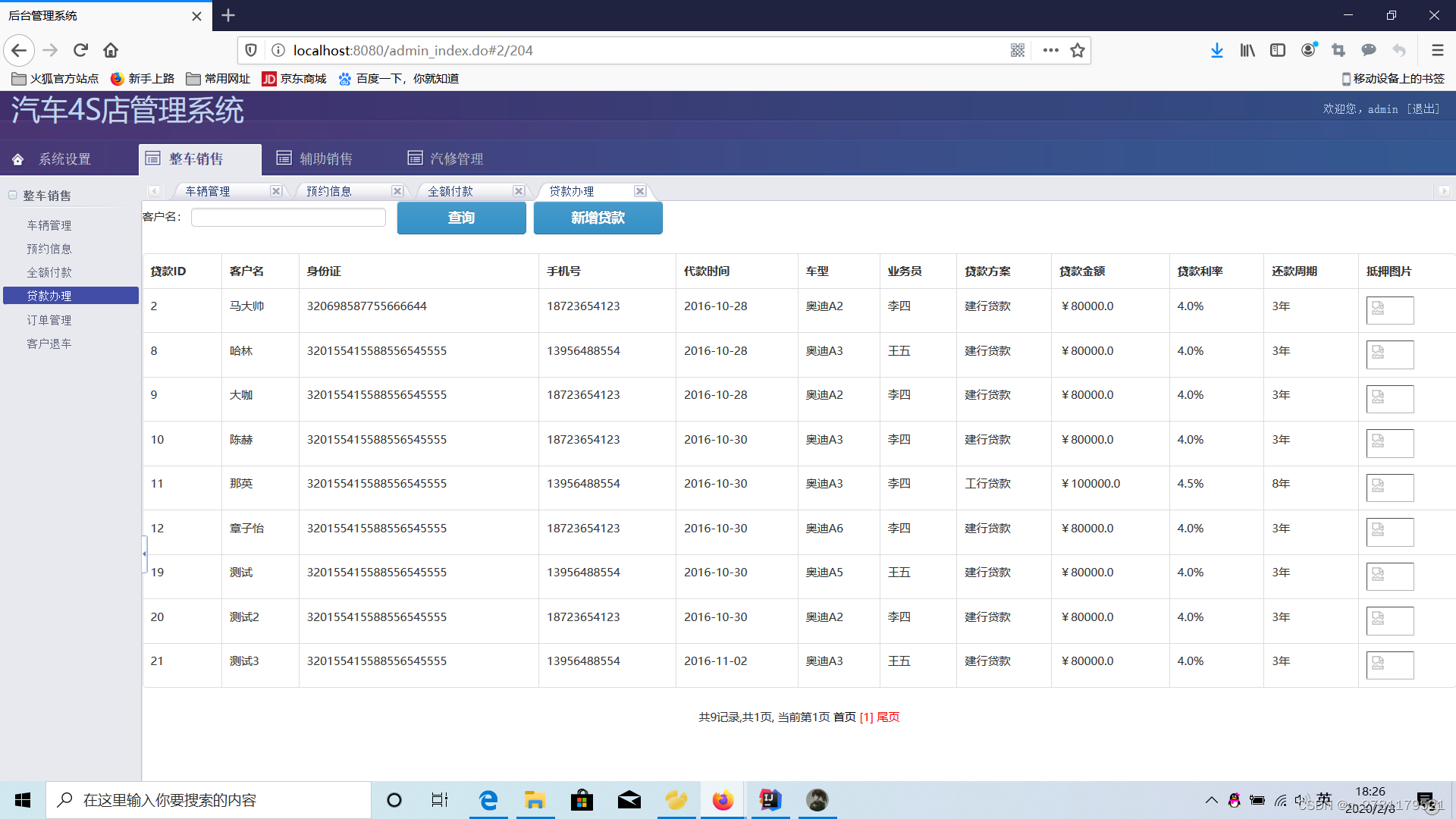This screenshot has height=819, width=1456.
Task: Click the Windows taskbar search box
Action: [209, 800]
